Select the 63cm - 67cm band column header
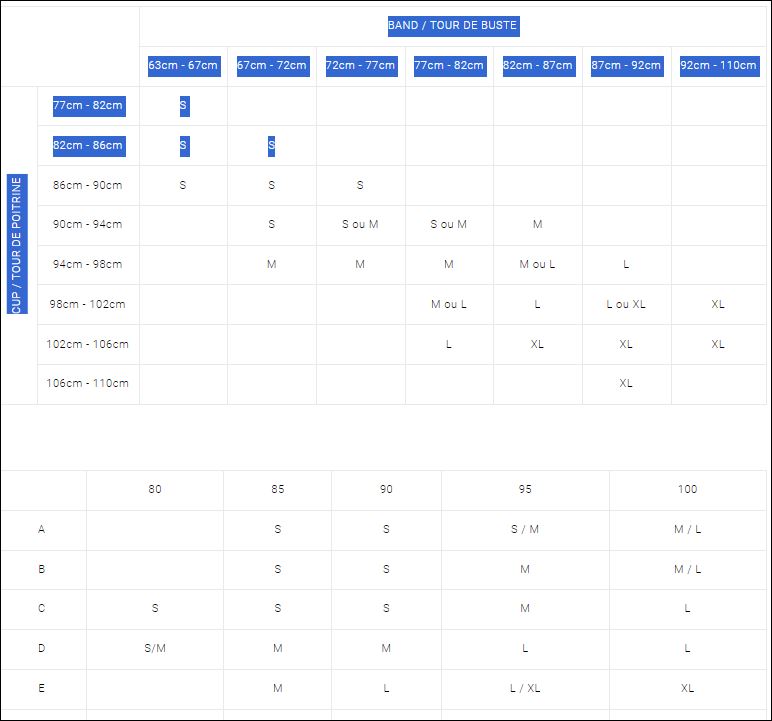This screenshot has width=772, height=721. (x=183, y=66)
